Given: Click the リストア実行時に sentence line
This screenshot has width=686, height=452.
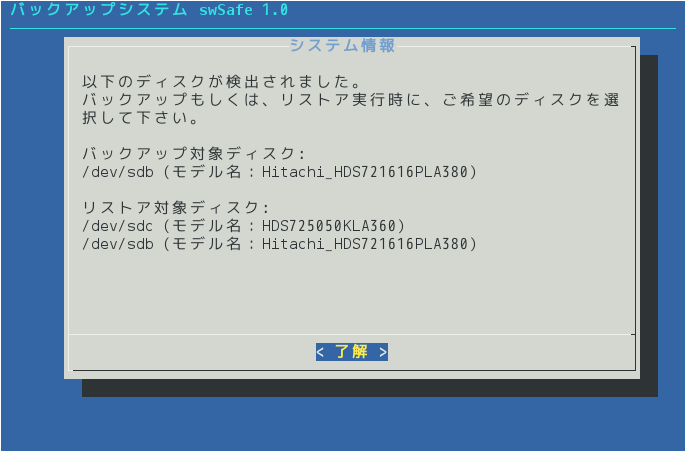Looking at the screenshot, I should click(x=350, y=100).
